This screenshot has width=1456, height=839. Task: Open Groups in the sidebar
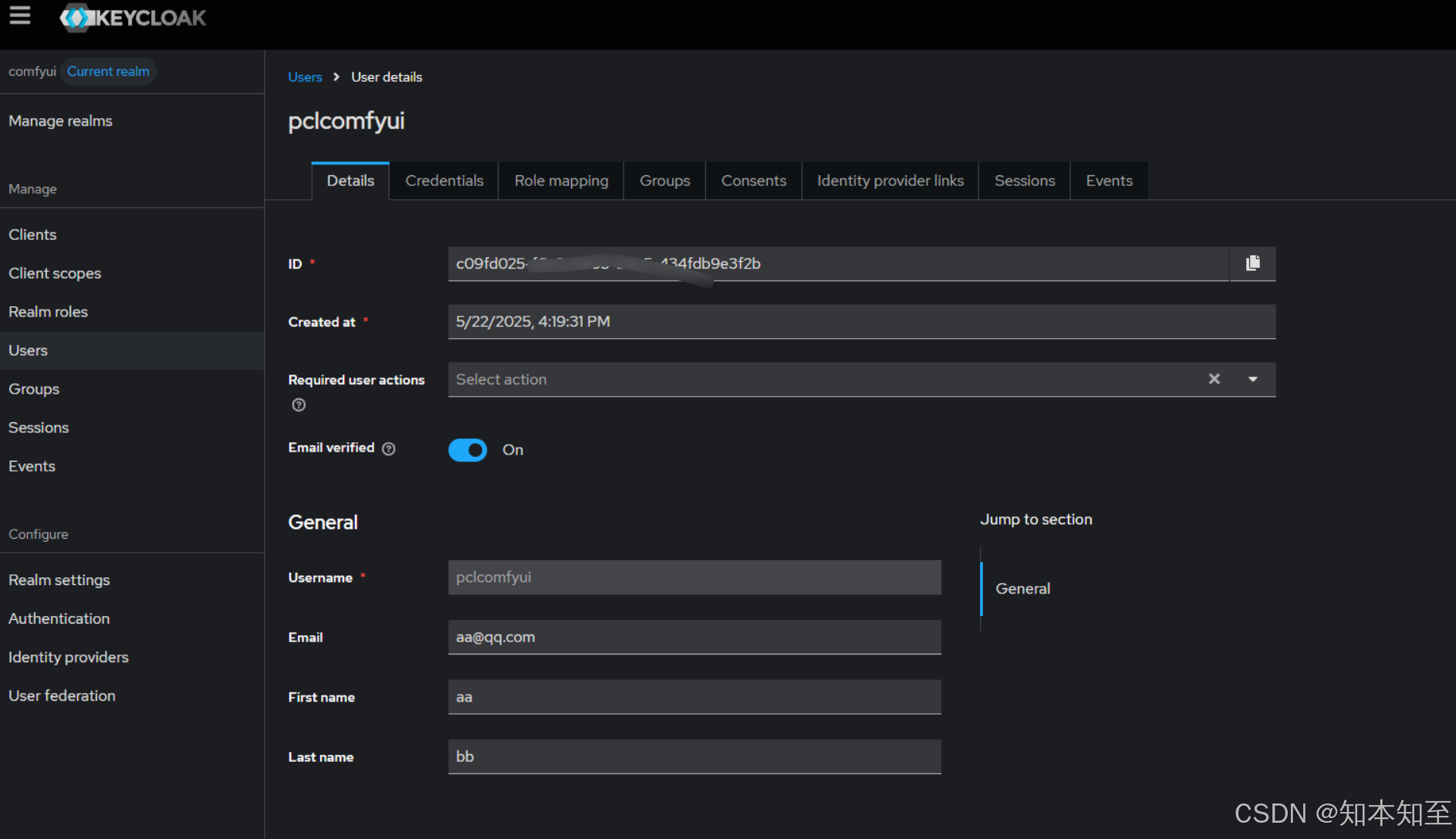tap(132, 389)
